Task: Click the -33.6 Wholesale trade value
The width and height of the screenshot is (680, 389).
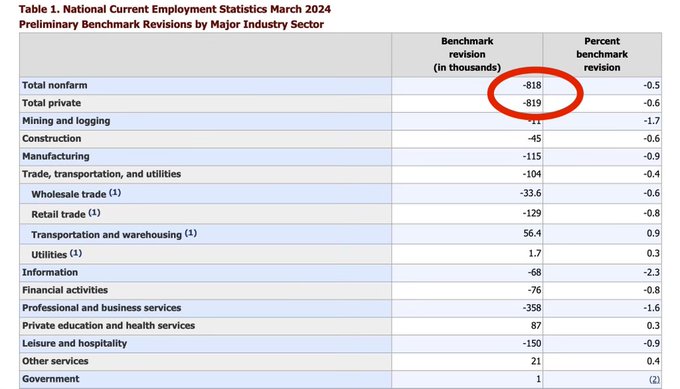Action: point(530,193)
